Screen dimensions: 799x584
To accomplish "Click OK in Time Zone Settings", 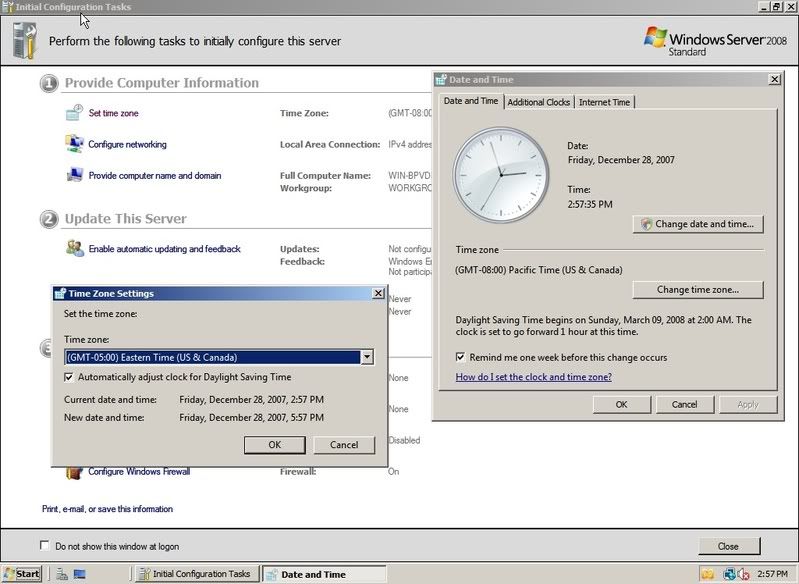I will click(275, 445).
